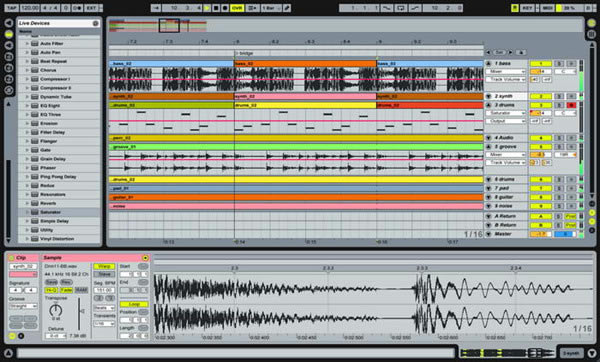Image resolution: width=600 pixels, height=362 pixels.
Task: Click the Hi-Q button in Sample box
Action: 51,290
